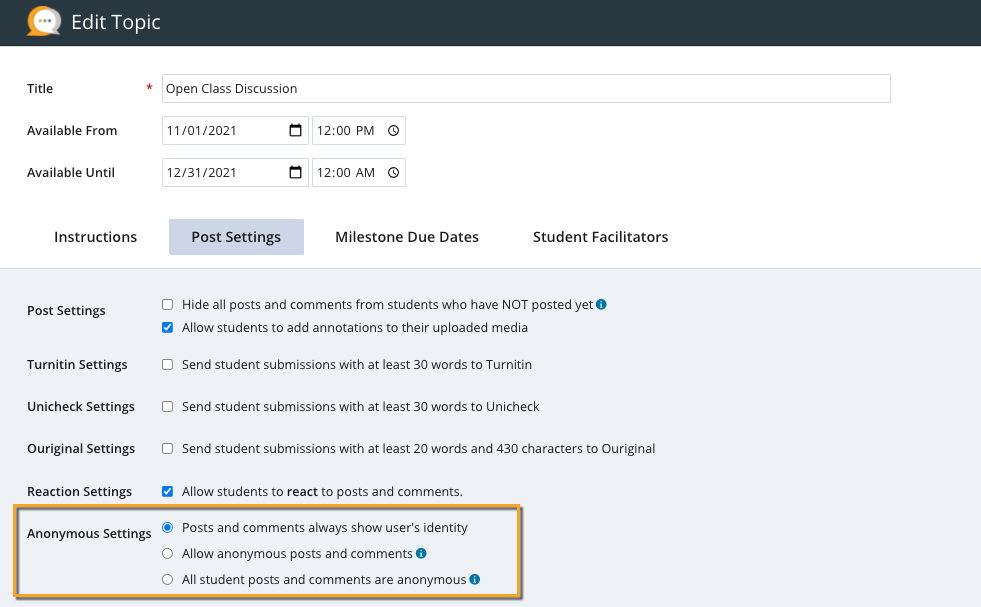The height and width of the screenshot is (607, 981).
Task: Enable sending submissions to Ouriginal
Action: [x=168, y=449]
